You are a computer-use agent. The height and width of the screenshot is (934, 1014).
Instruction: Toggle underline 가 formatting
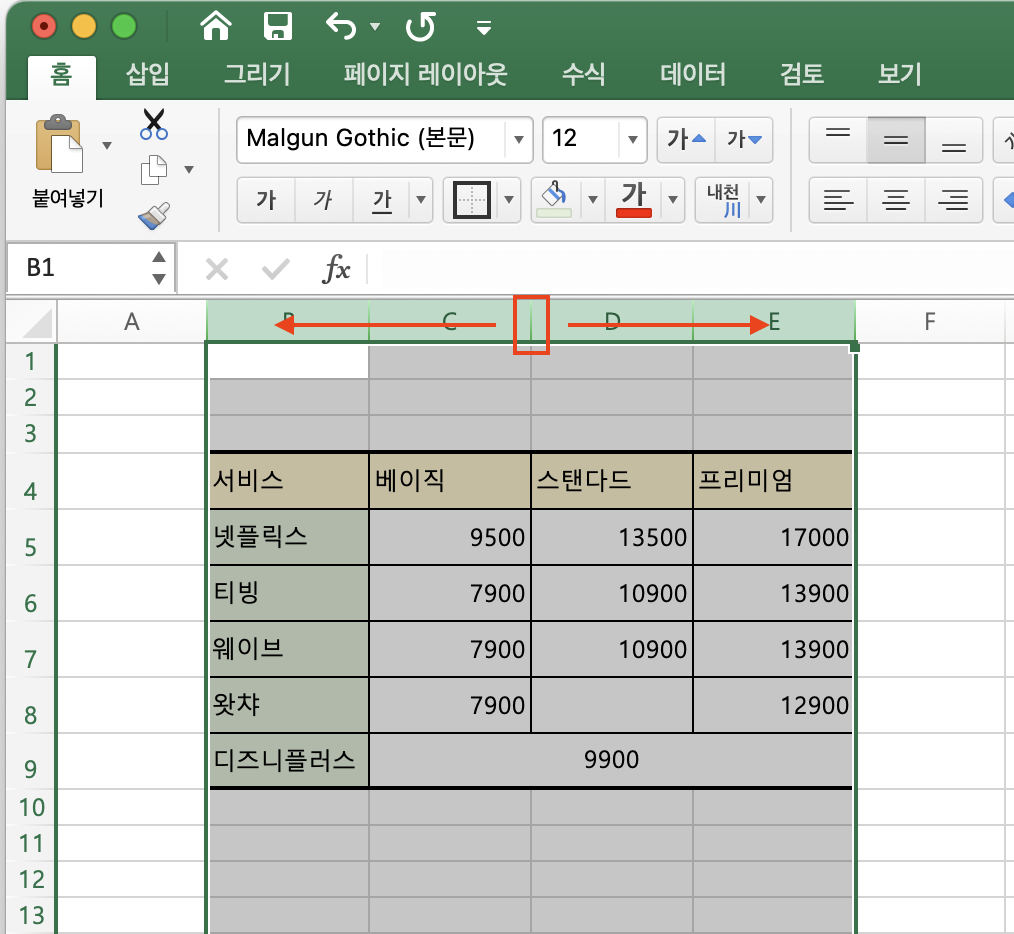tap(382, 200)
